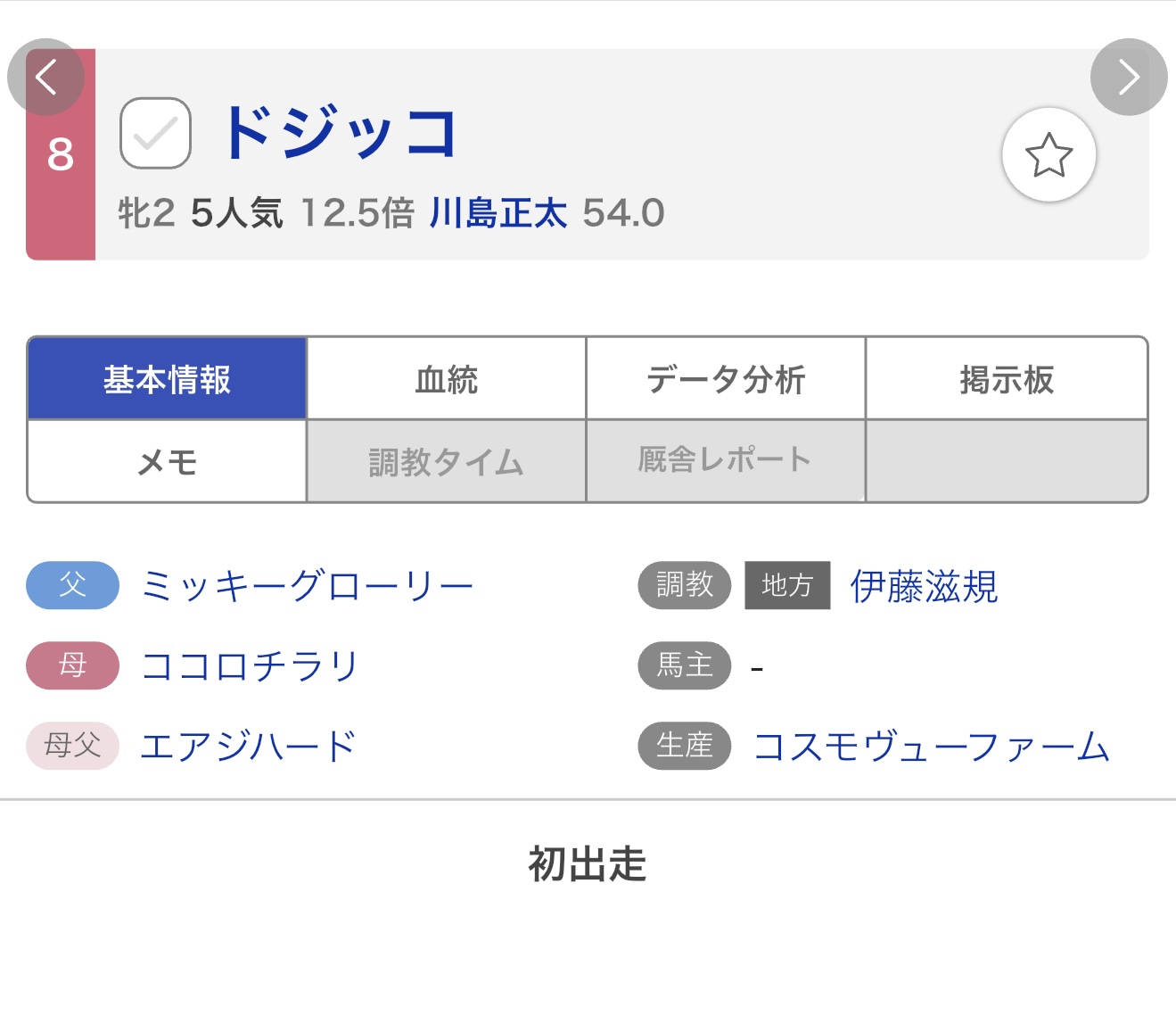Select the 厩舎レポート tab
The height and width of the screenshot is (1024, 1176).
coord(725,461)
